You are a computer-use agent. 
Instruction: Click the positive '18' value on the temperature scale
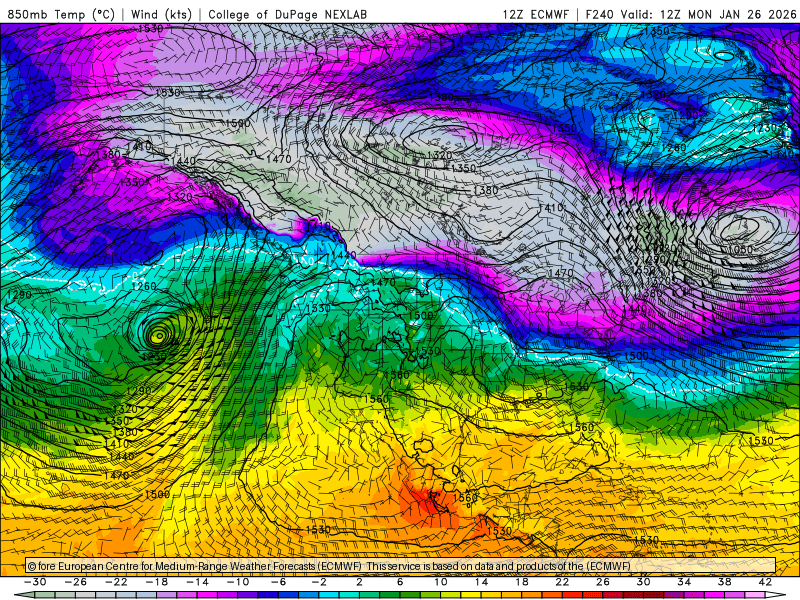pyautogui.click(x=521, y=582)
